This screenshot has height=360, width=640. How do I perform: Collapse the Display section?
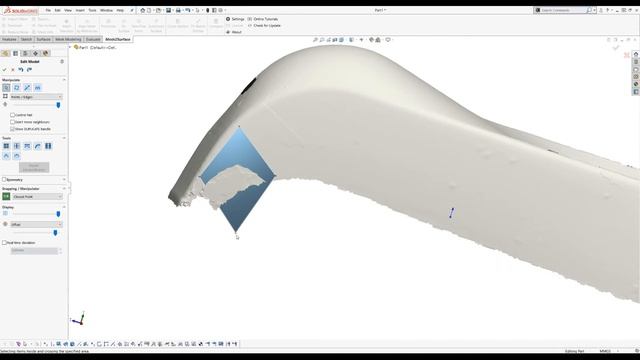(64, 207)
